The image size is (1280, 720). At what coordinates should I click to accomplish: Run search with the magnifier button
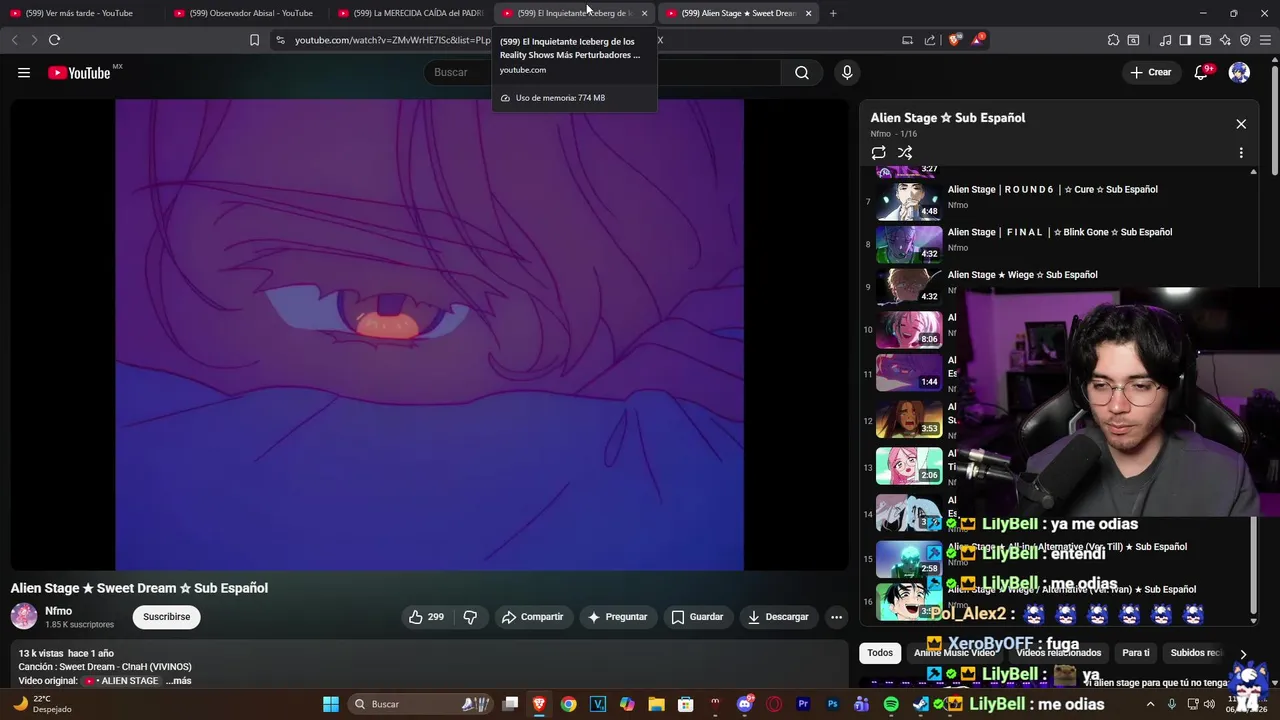click(802, 72)
